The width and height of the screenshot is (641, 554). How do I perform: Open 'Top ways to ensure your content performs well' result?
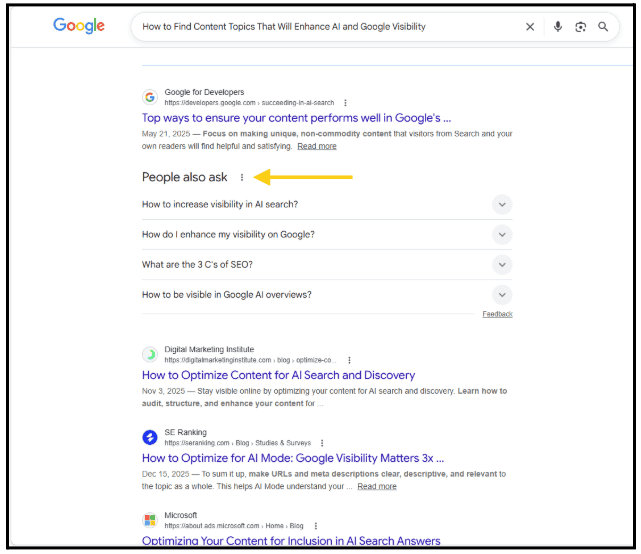pos(296,118)
